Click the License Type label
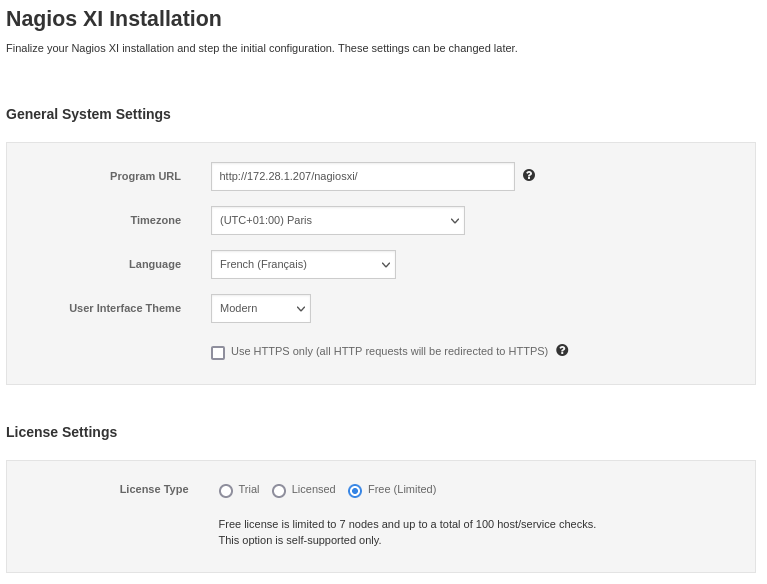This screenshot has height=584, width=767. [154, 490]
